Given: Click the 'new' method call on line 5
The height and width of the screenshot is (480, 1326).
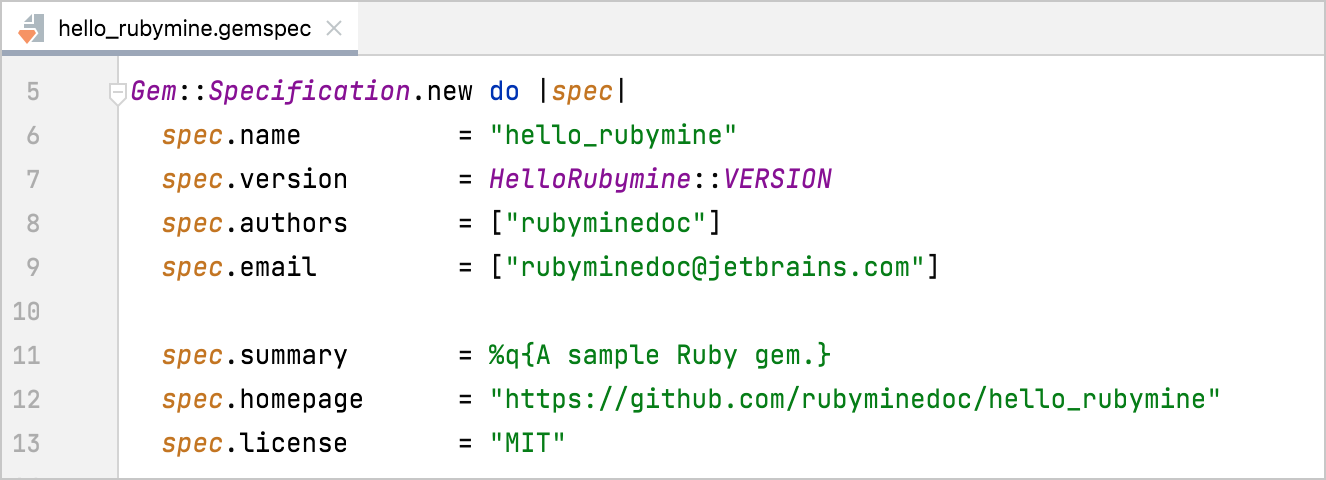Looking at the screenshot, I should pos(449,92).
